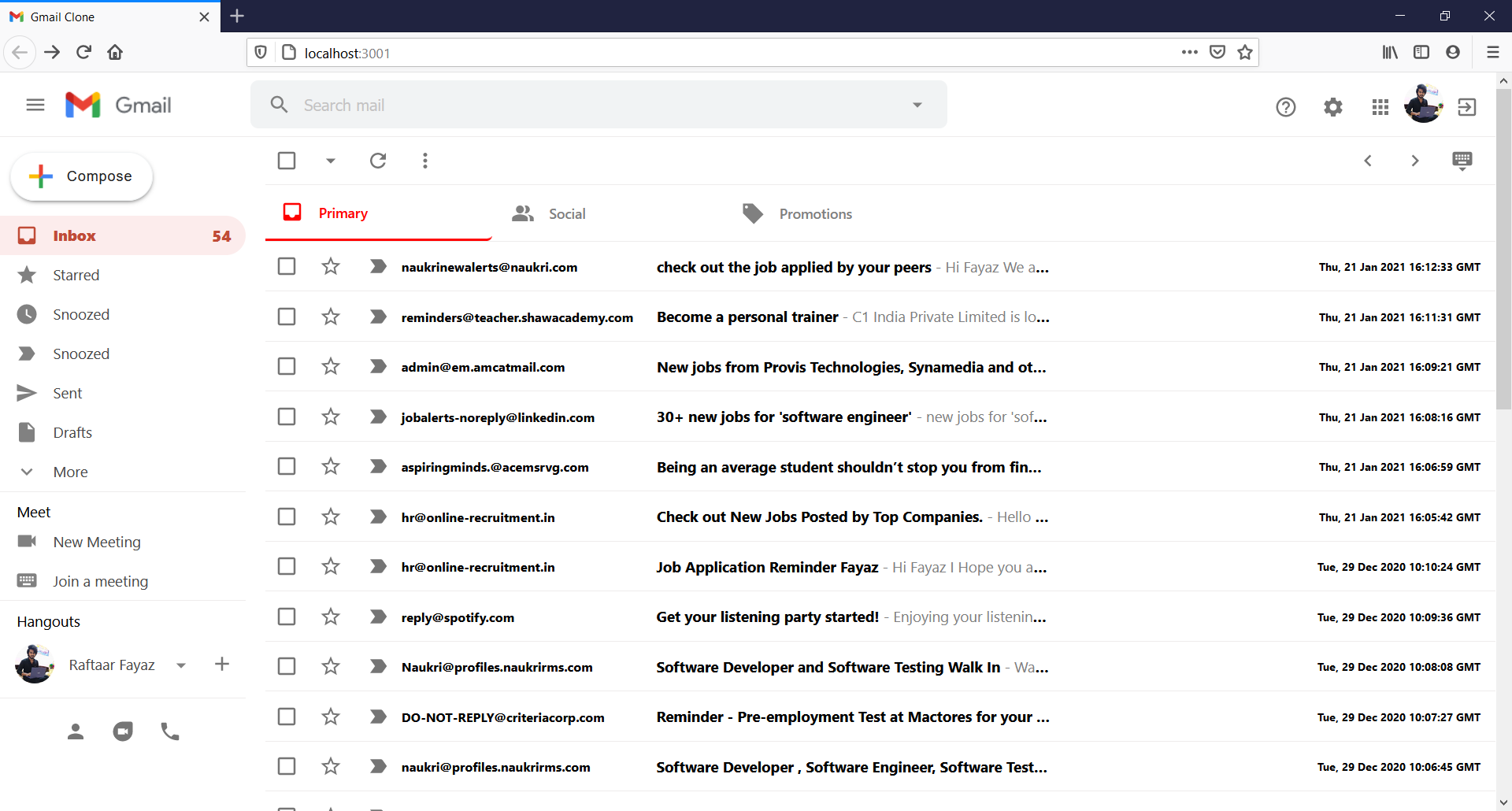Click the search magnifier icon
The image size is (1512, 811).
[279, 105]
